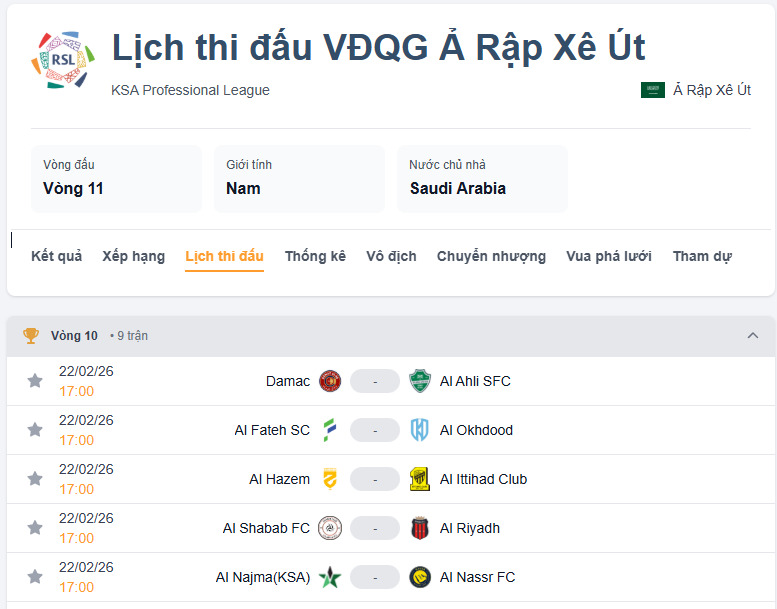The height and width of the screenshot is (609, 777).
Task: Favorite the Damac vs Al Ahli match
Action: [35, 381]
